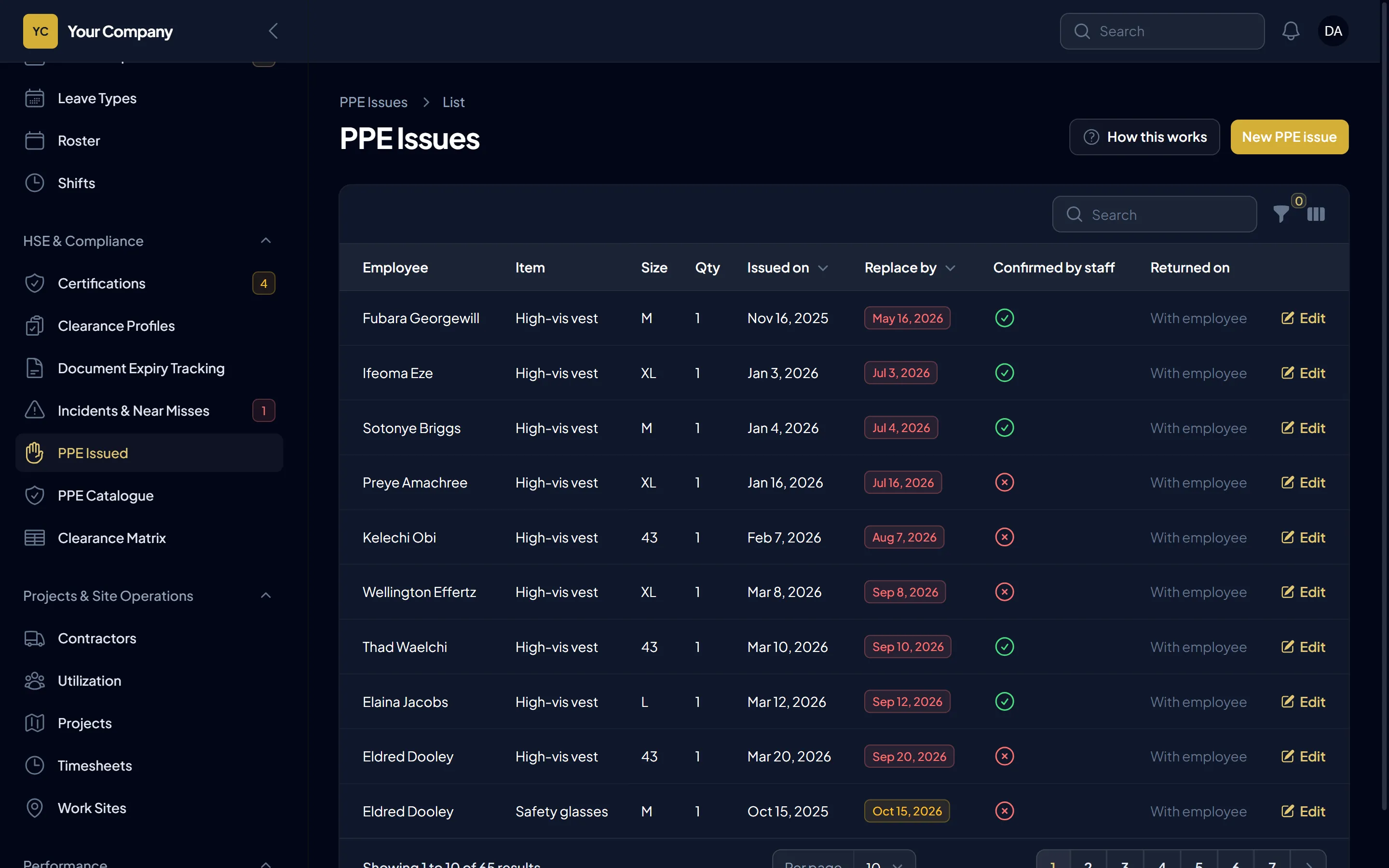The width and height of the screenshot is (1389, 868).
Task: Click Preye Amachree unconfirmed cross icon
Action: 1005,482
